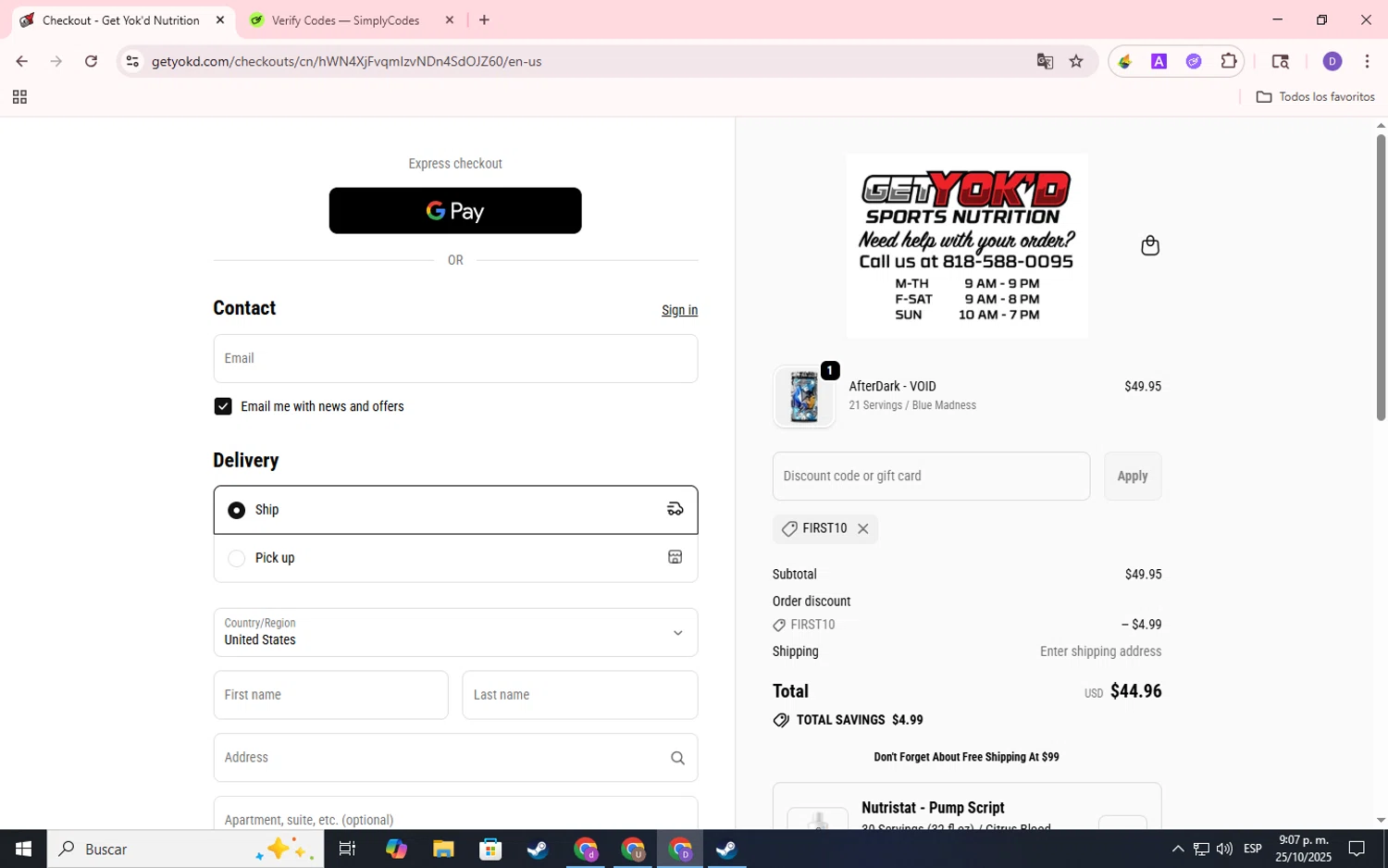Select the Ship delivery option

[x=455, y=510]
